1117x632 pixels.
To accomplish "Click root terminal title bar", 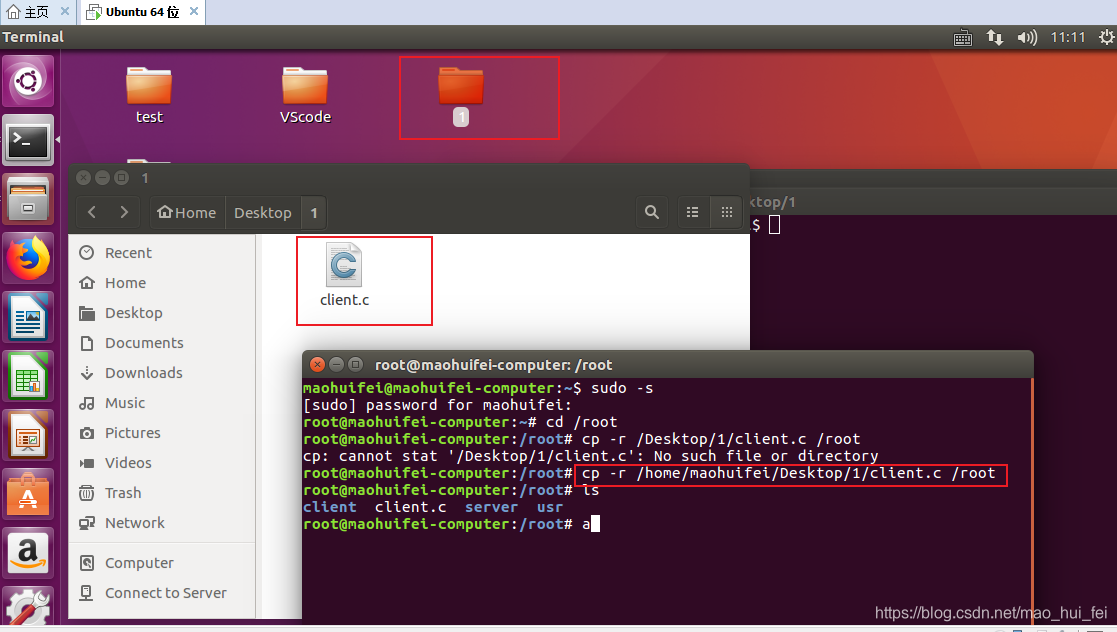I will (667, 365).
